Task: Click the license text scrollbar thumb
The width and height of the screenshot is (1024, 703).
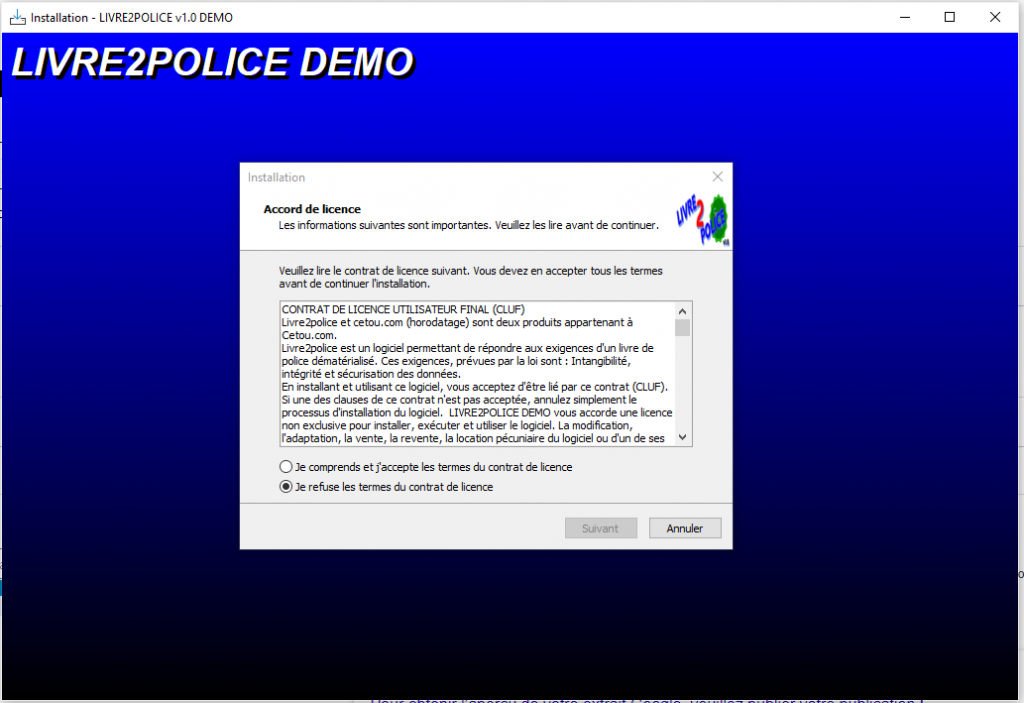Action: 683,327
